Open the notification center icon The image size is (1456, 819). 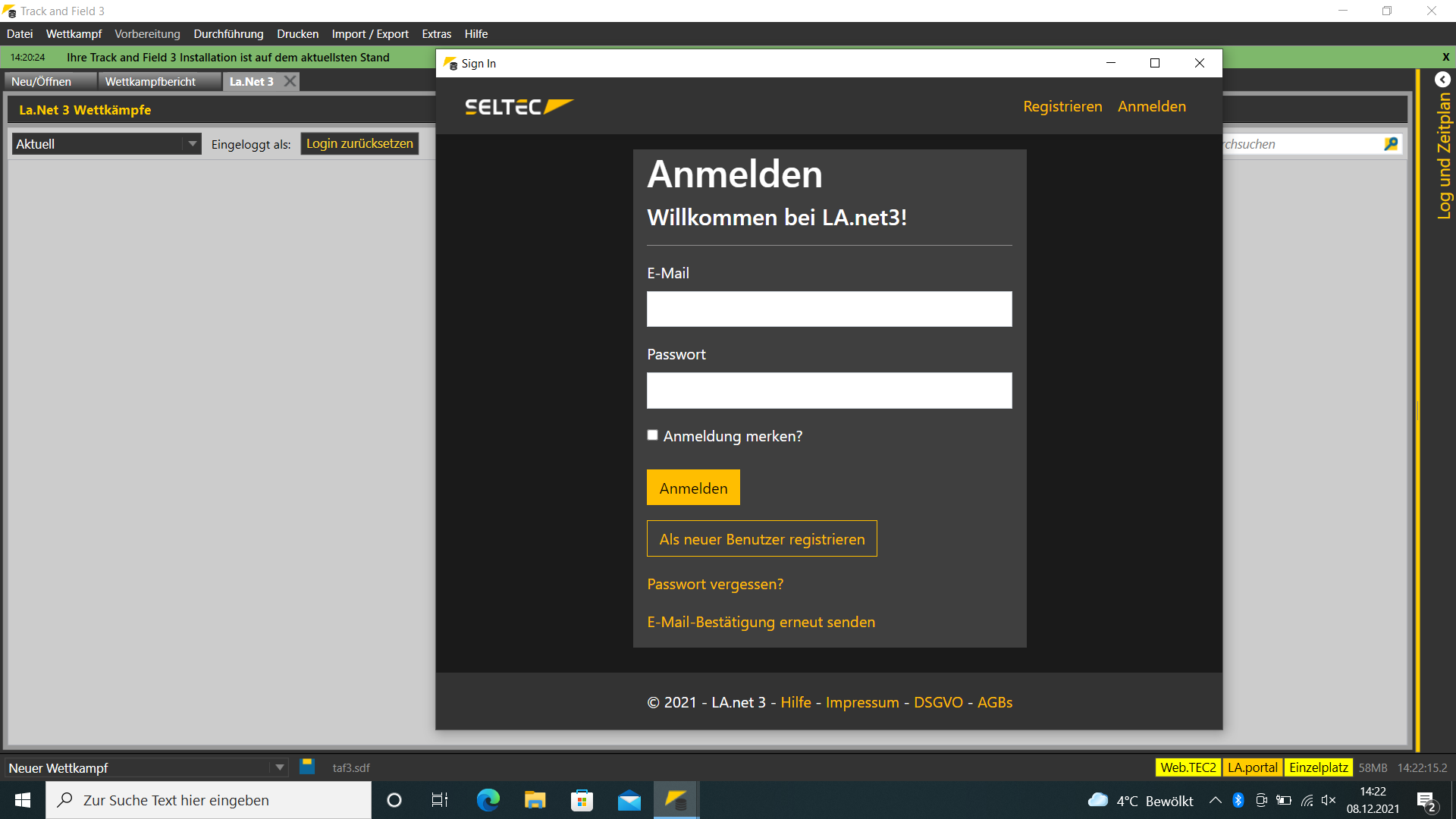click(x=1426, y=801)
